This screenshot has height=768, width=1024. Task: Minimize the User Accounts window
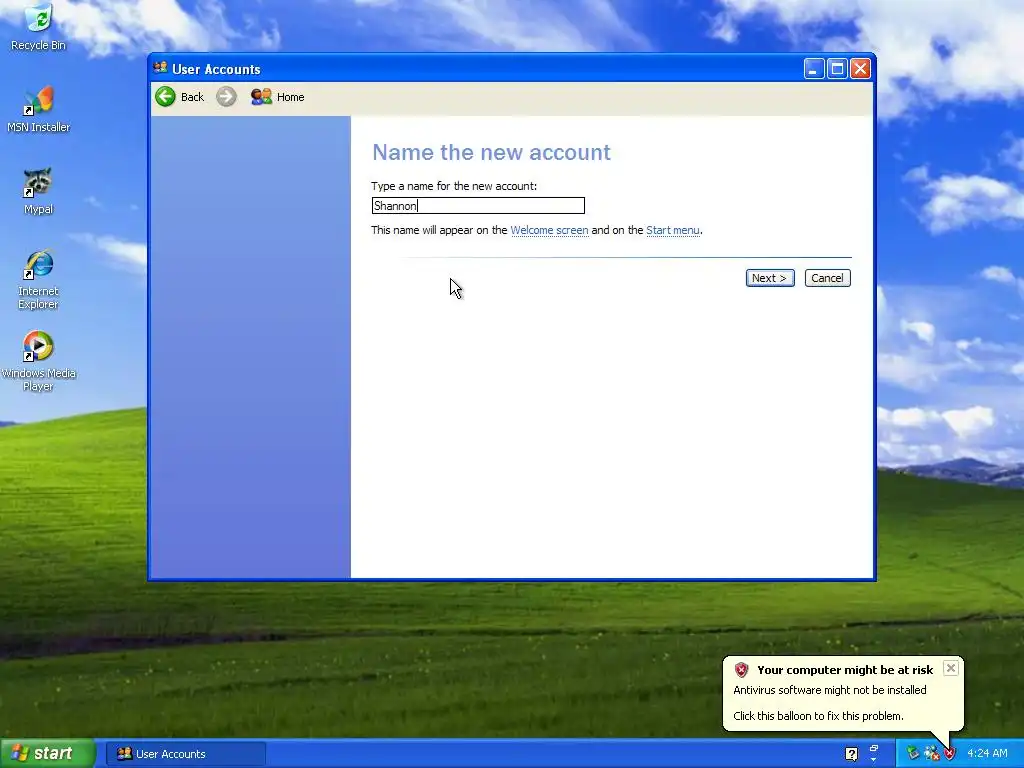coord(814,69)
